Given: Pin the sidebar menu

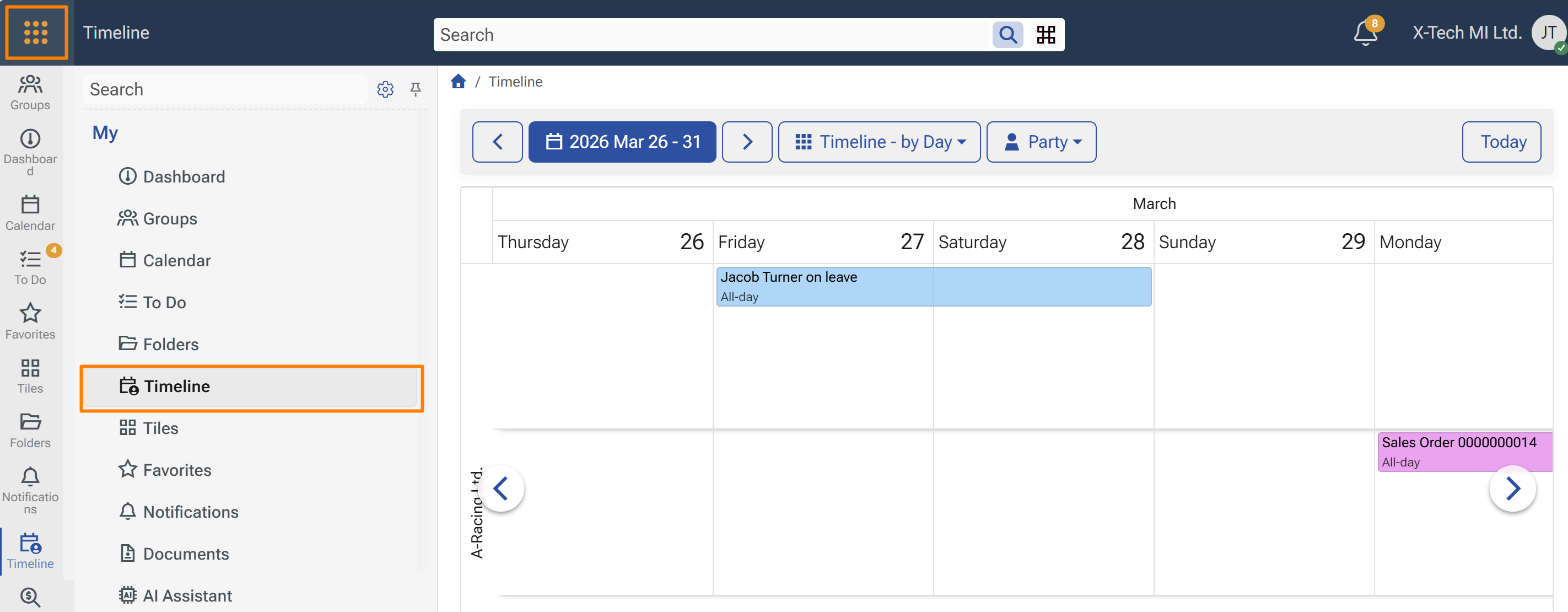Looking at the screenshot, I should pyautogui.click(x=416, y=89).
